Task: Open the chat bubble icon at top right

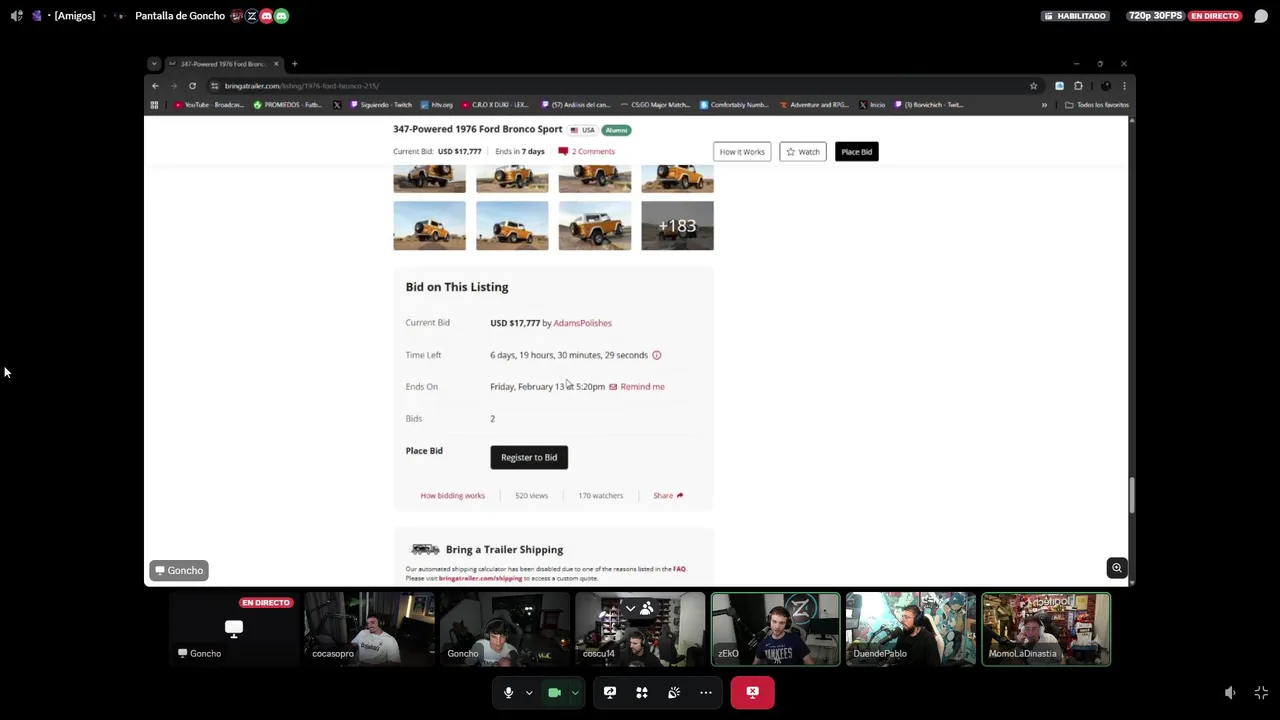Action: pyautogui.click(x=1261, y=16)
